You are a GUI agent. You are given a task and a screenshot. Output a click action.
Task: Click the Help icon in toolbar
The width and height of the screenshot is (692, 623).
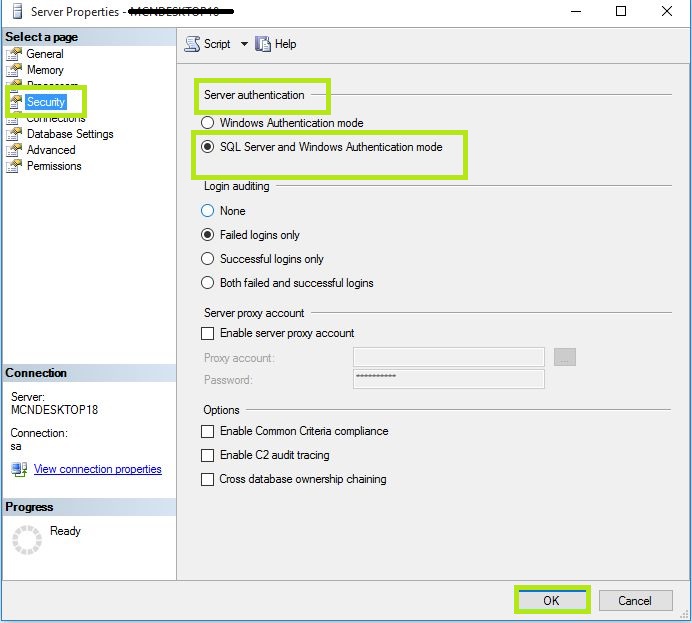263,44
